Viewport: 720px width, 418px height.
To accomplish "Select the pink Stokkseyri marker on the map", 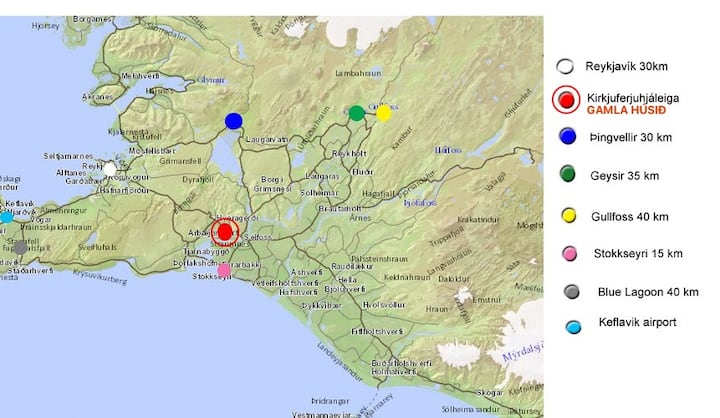I will tap(224, 270).
